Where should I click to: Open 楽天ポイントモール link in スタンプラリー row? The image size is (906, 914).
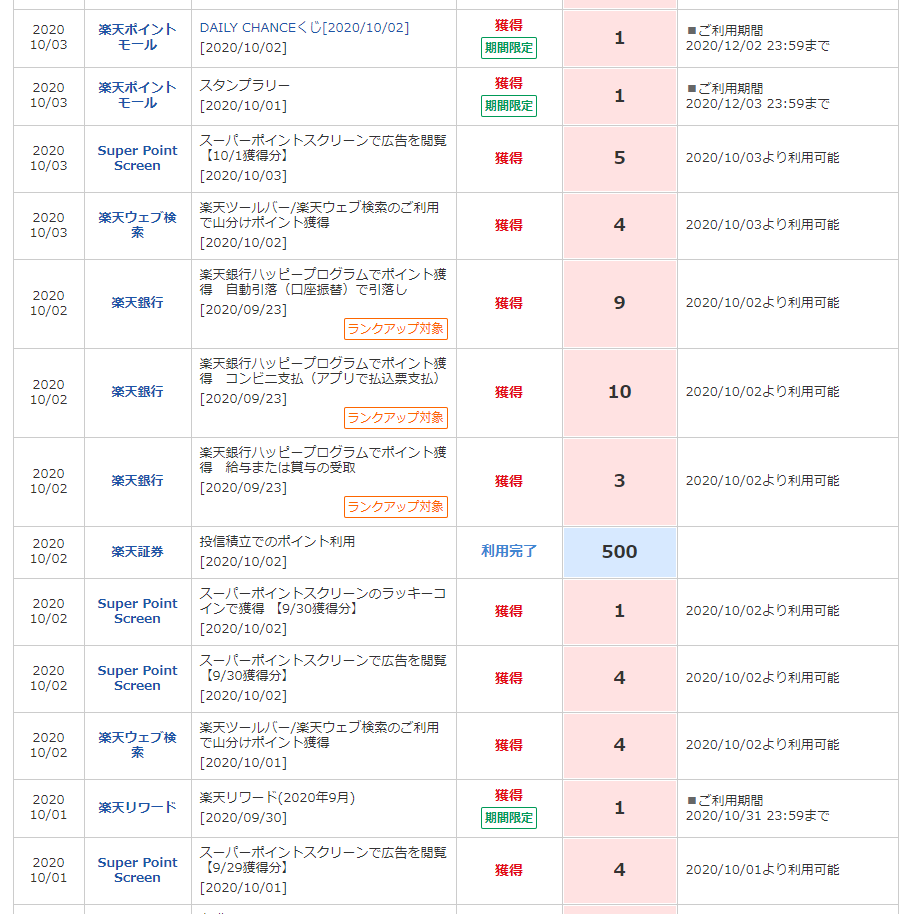click(x=137, y=95)
